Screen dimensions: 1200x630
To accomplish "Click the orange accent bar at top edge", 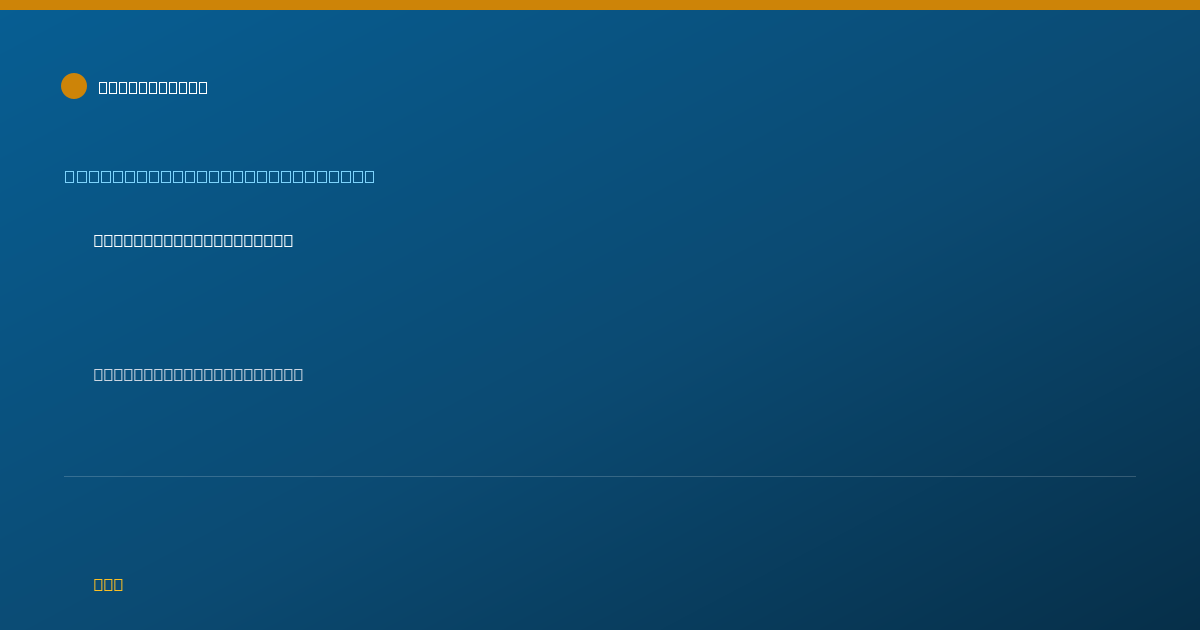I will (x=600, y=5).
